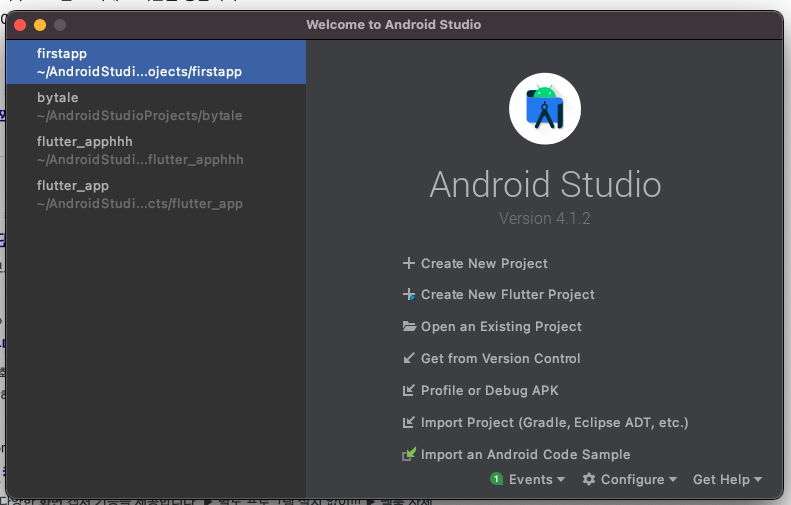Choose Create New Flutter Project
Viewport: 791px width, 505px height.
pos(507,295)
